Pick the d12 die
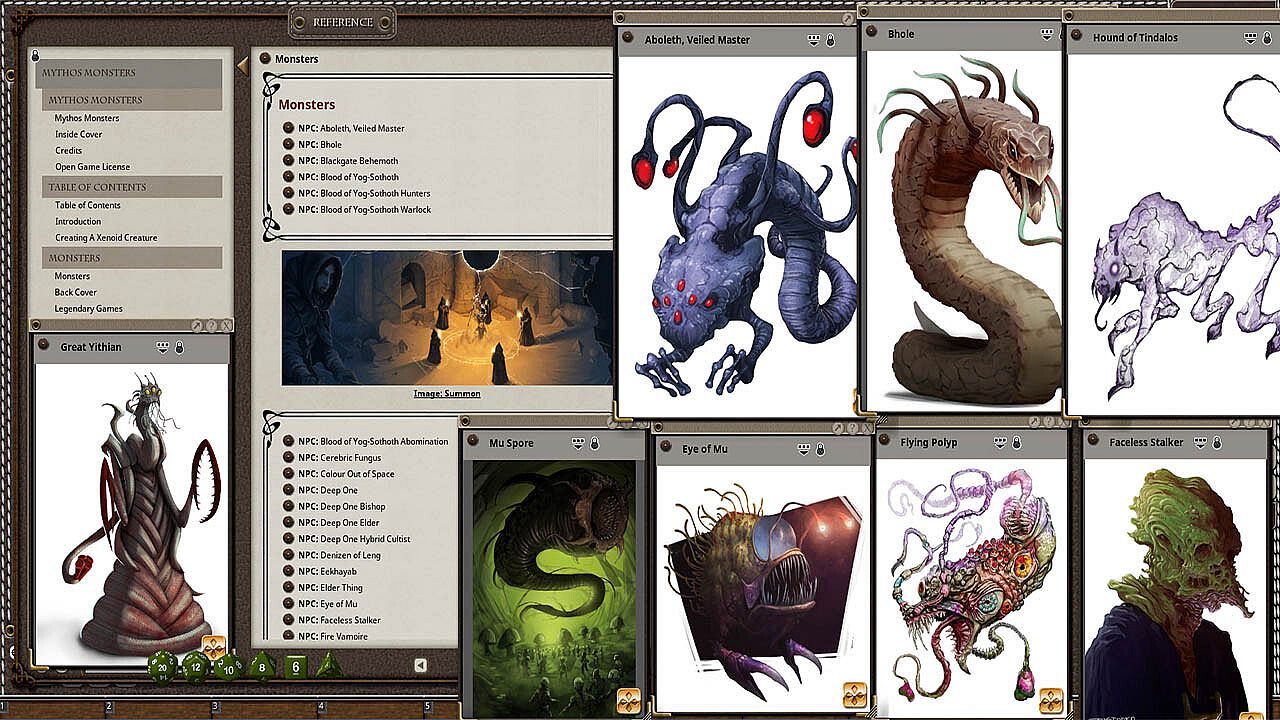1280x720 pixels. click(196, 666)
